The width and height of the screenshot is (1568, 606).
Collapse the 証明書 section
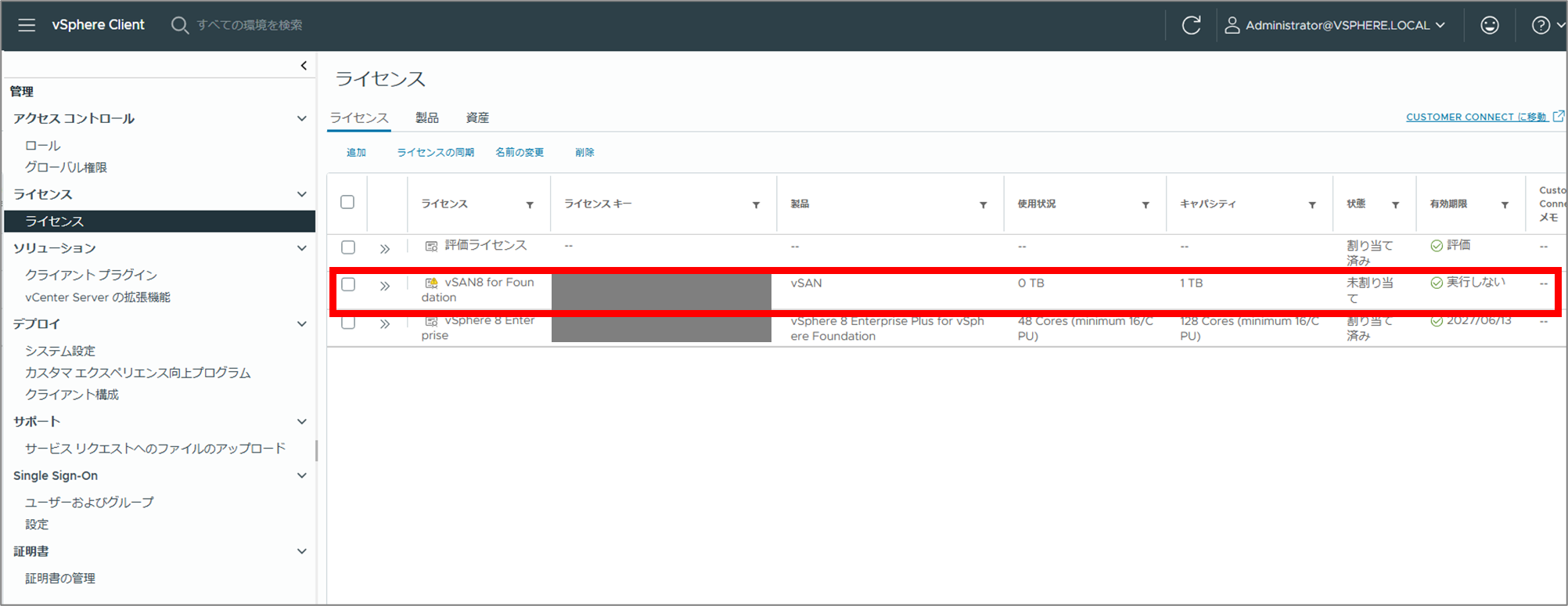coord(301,551)
